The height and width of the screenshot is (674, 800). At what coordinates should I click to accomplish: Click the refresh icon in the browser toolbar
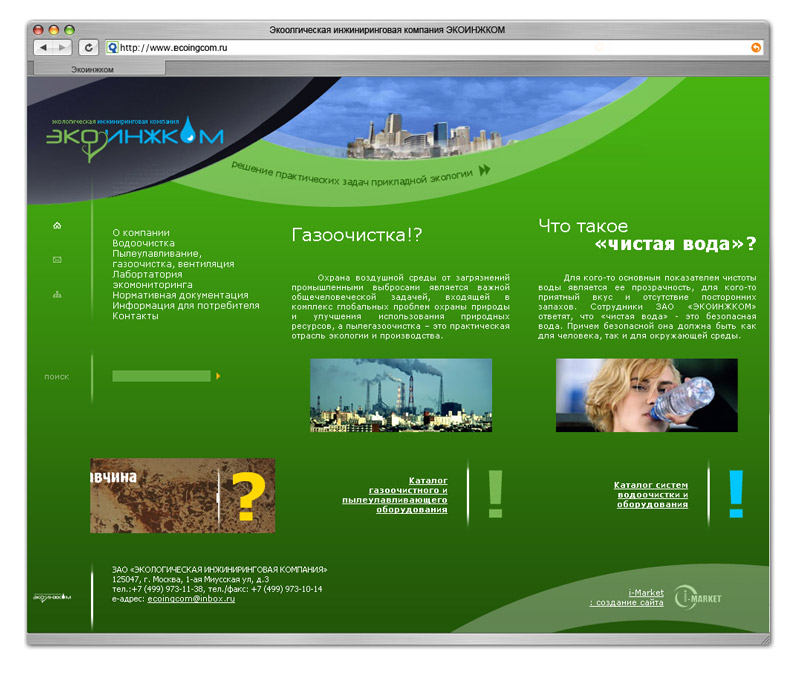[90, 46]
